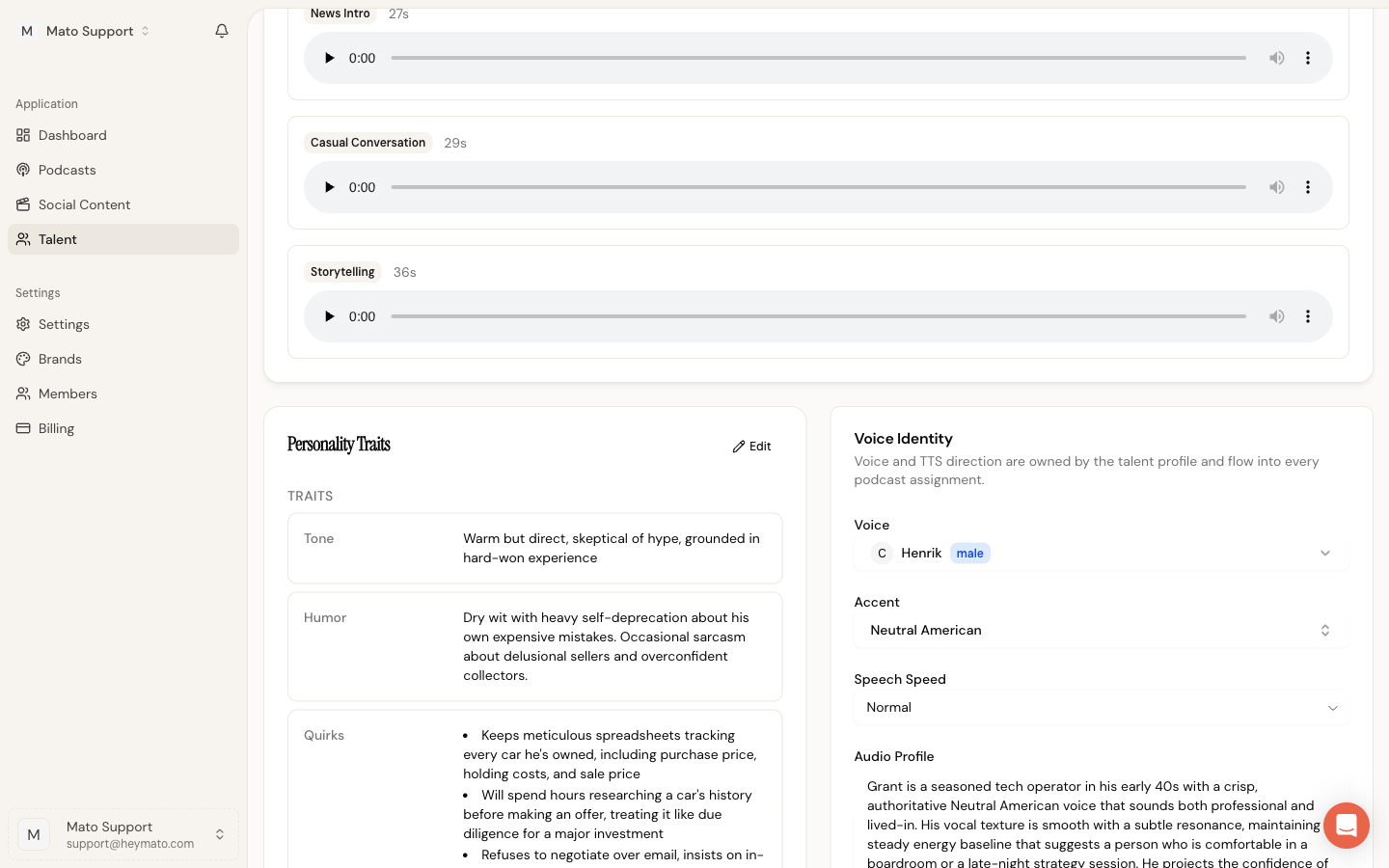Image resolution: width=1389 pixels, height=868 pixels.
Task: Select Talent in sidebar
Action: pos(123,239)
